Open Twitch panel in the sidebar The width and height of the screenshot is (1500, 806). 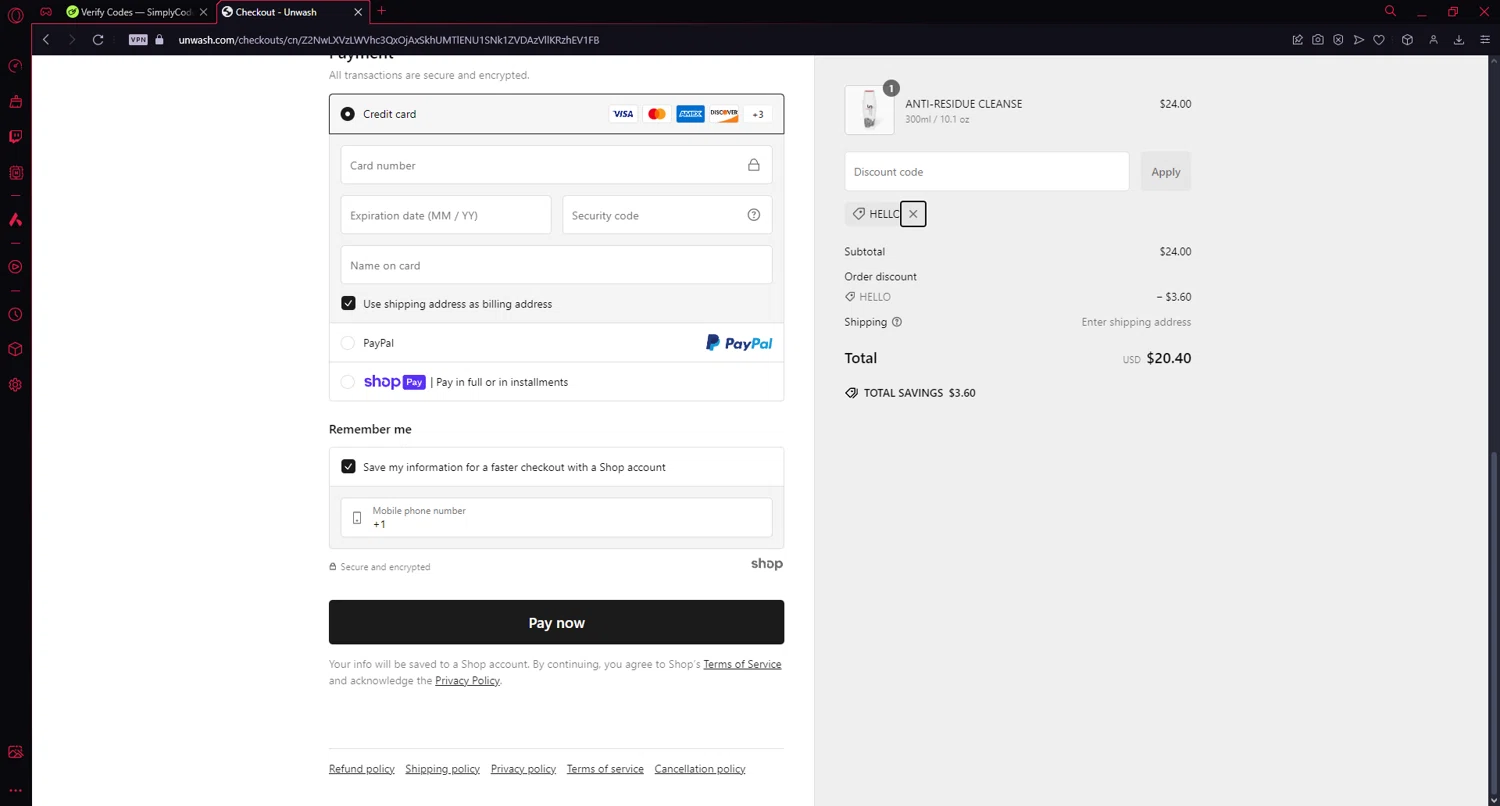(15, 137)
